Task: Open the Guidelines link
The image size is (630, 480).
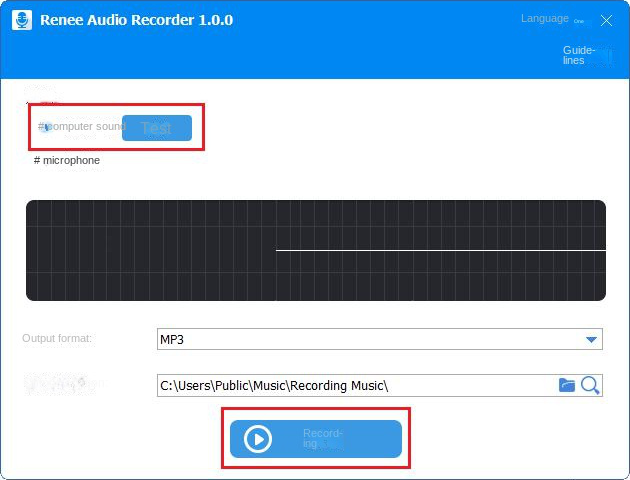Action: pyautogui.click(x=579, y=55)
